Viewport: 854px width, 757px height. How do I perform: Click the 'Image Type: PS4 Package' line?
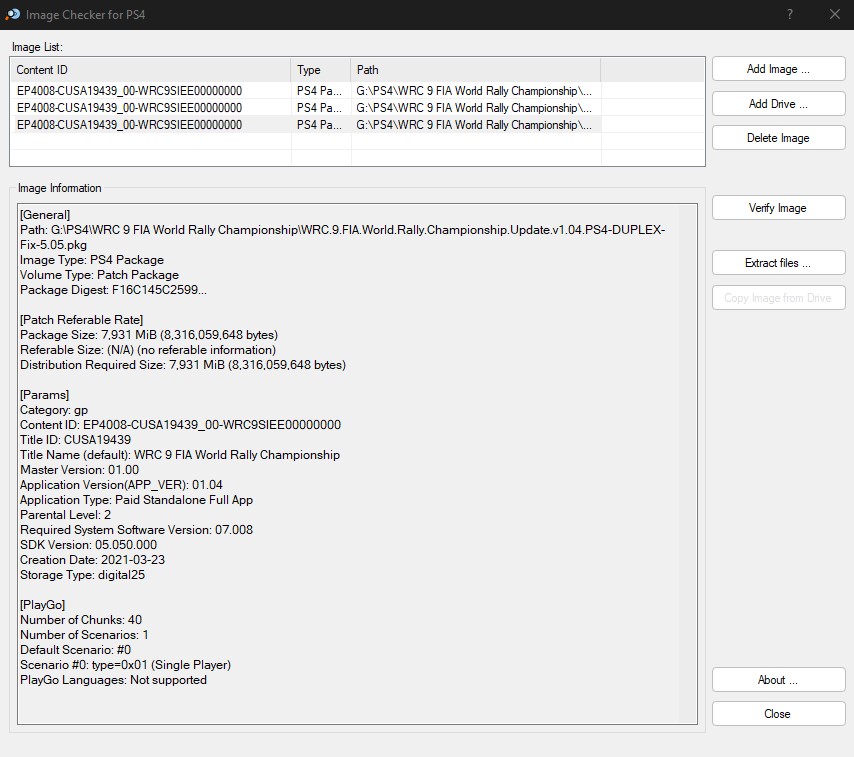pos(92,260)
